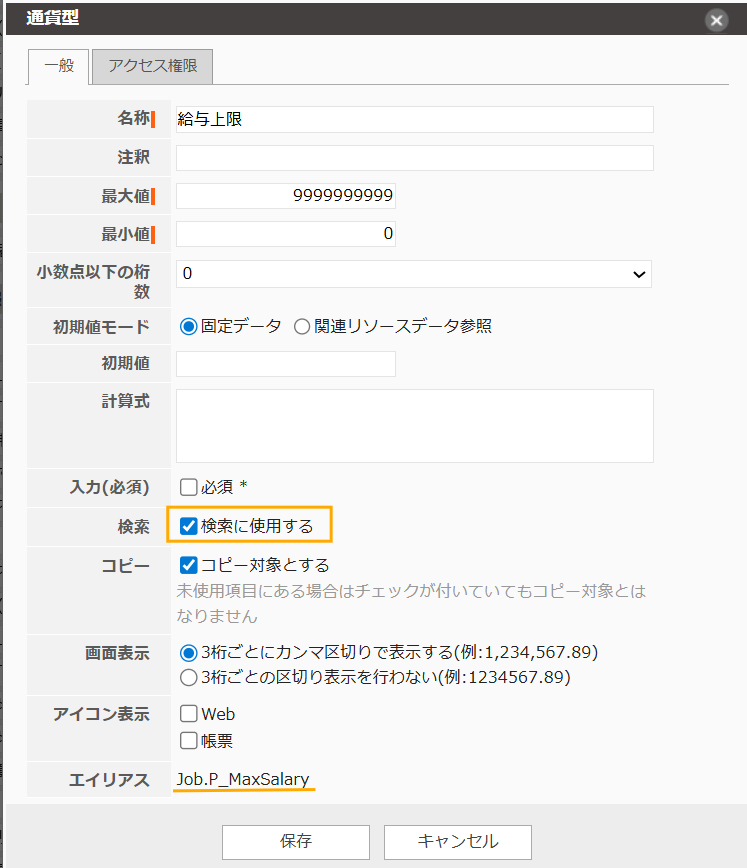This screenshot has width=747, height=868.
Task: Click the 初期値 input field
Action: point(286,364)
